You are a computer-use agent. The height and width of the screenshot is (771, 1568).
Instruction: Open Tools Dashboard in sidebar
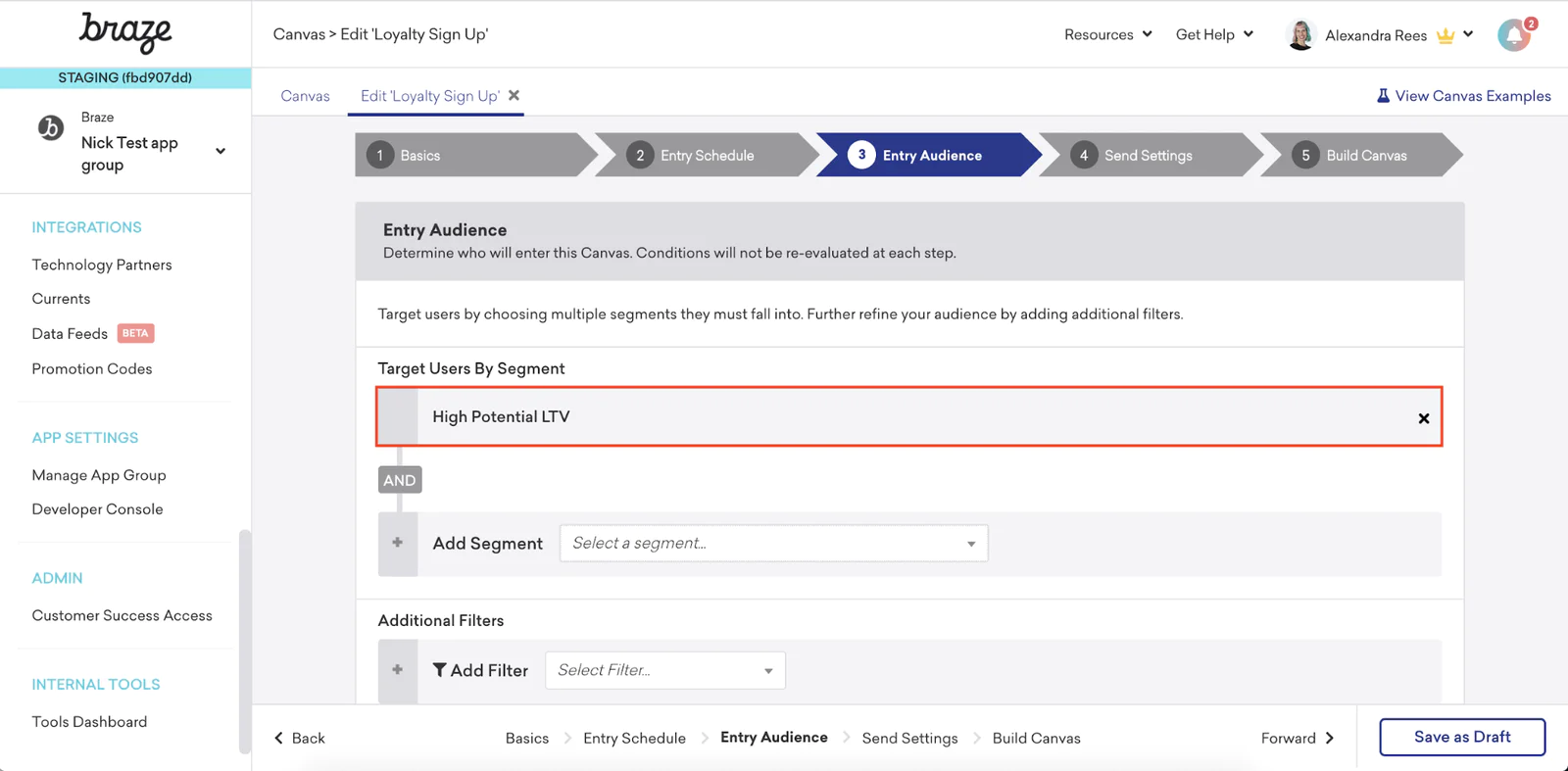tap(89, 722)
